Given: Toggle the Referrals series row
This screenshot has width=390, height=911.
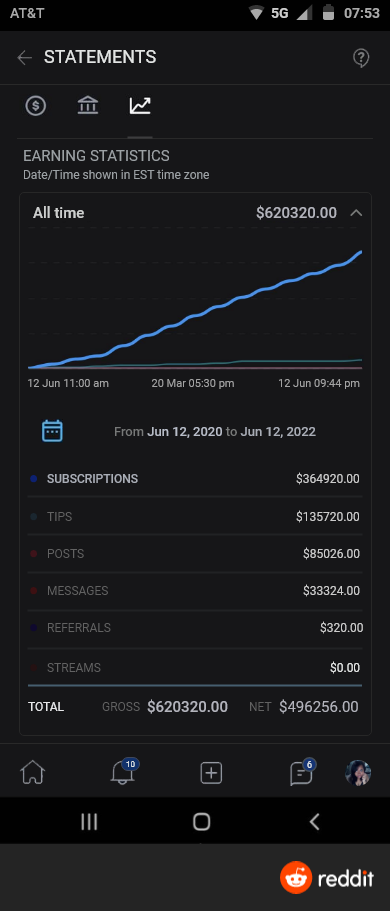Looking at the screenshot, I should pyautogui.click(x=195, y=627).
